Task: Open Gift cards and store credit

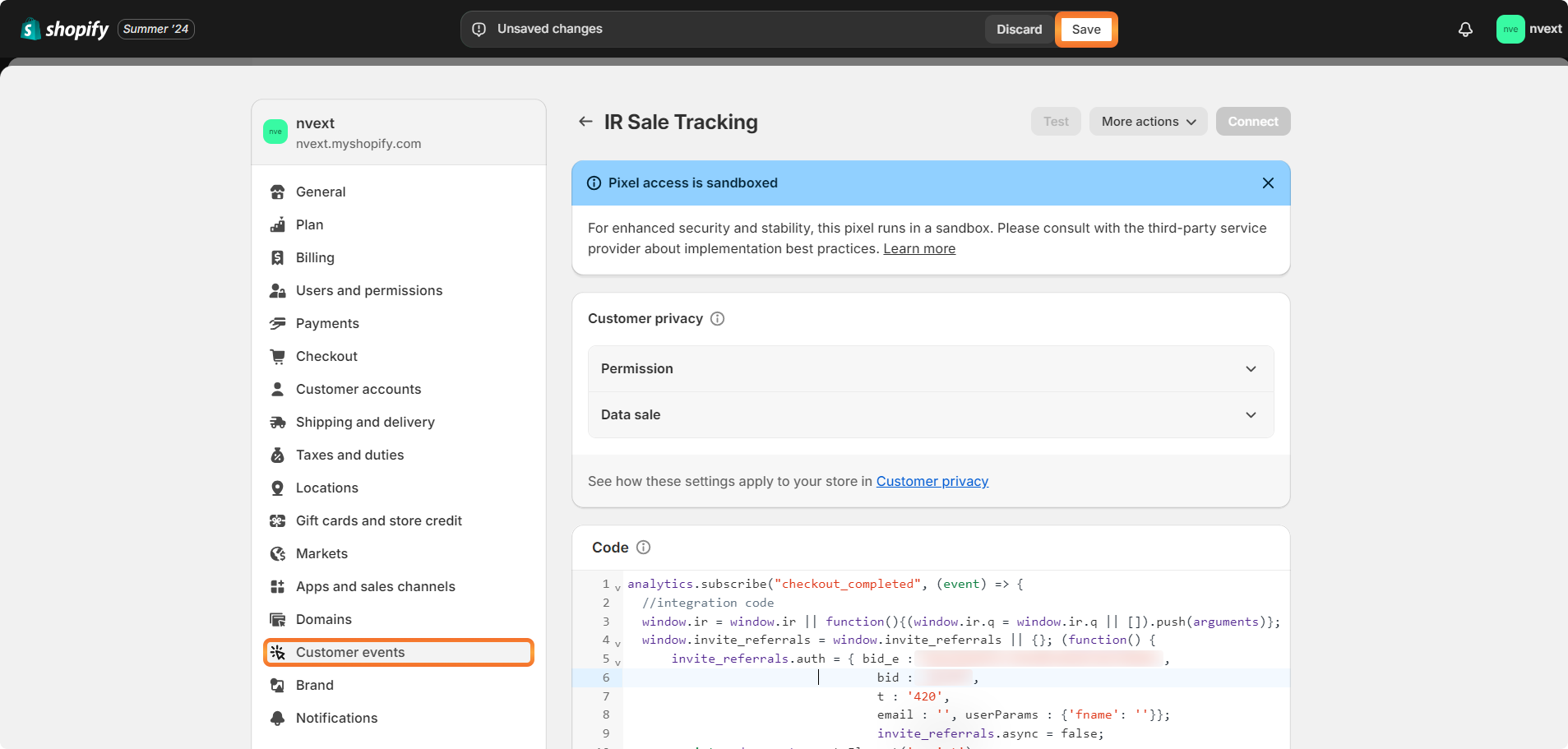Action: pyautogui.click(x=399, y=520)
